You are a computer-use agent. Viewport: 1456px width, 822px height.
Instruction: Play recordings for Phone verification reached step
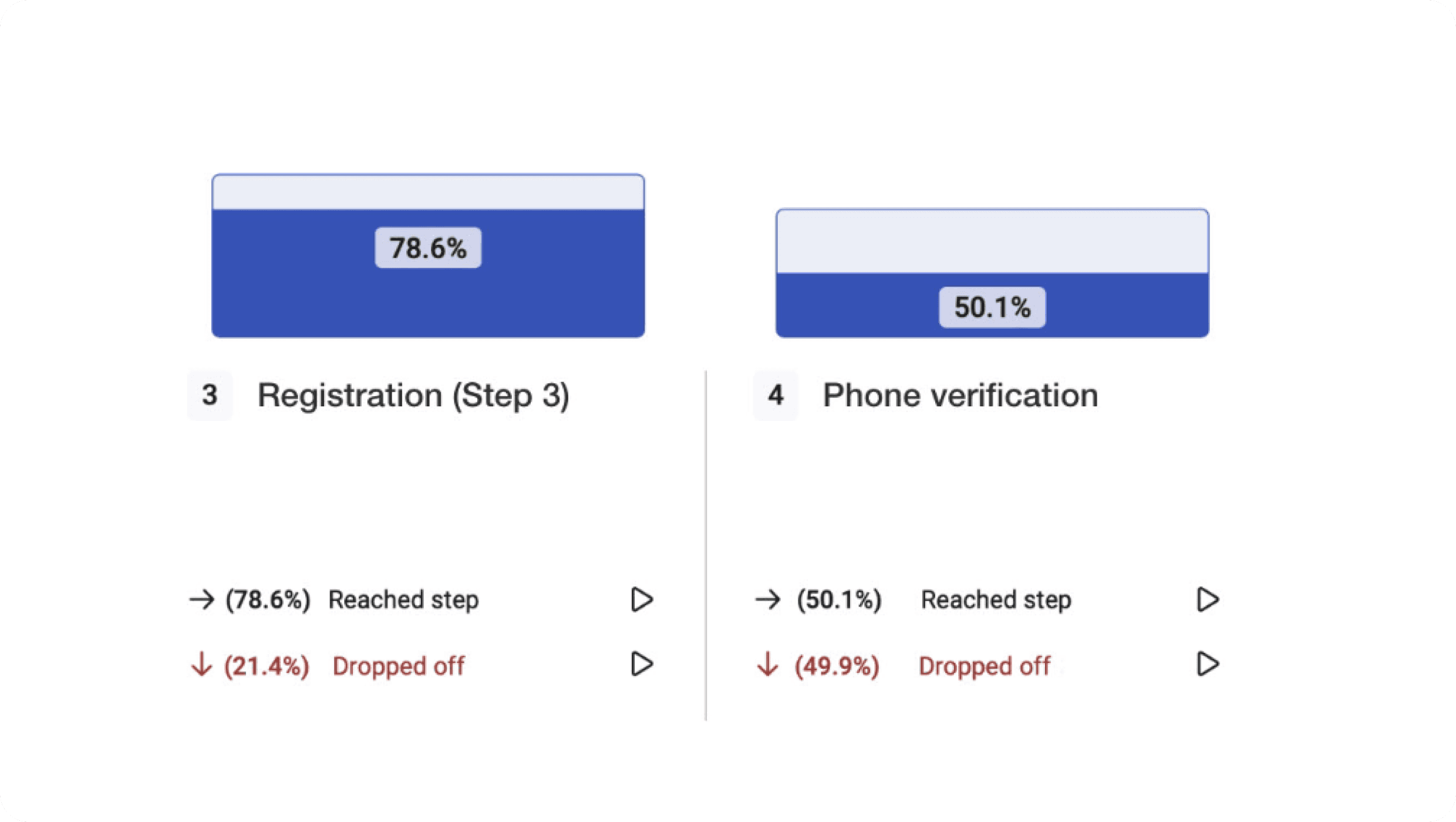(x=1207, y=599)
